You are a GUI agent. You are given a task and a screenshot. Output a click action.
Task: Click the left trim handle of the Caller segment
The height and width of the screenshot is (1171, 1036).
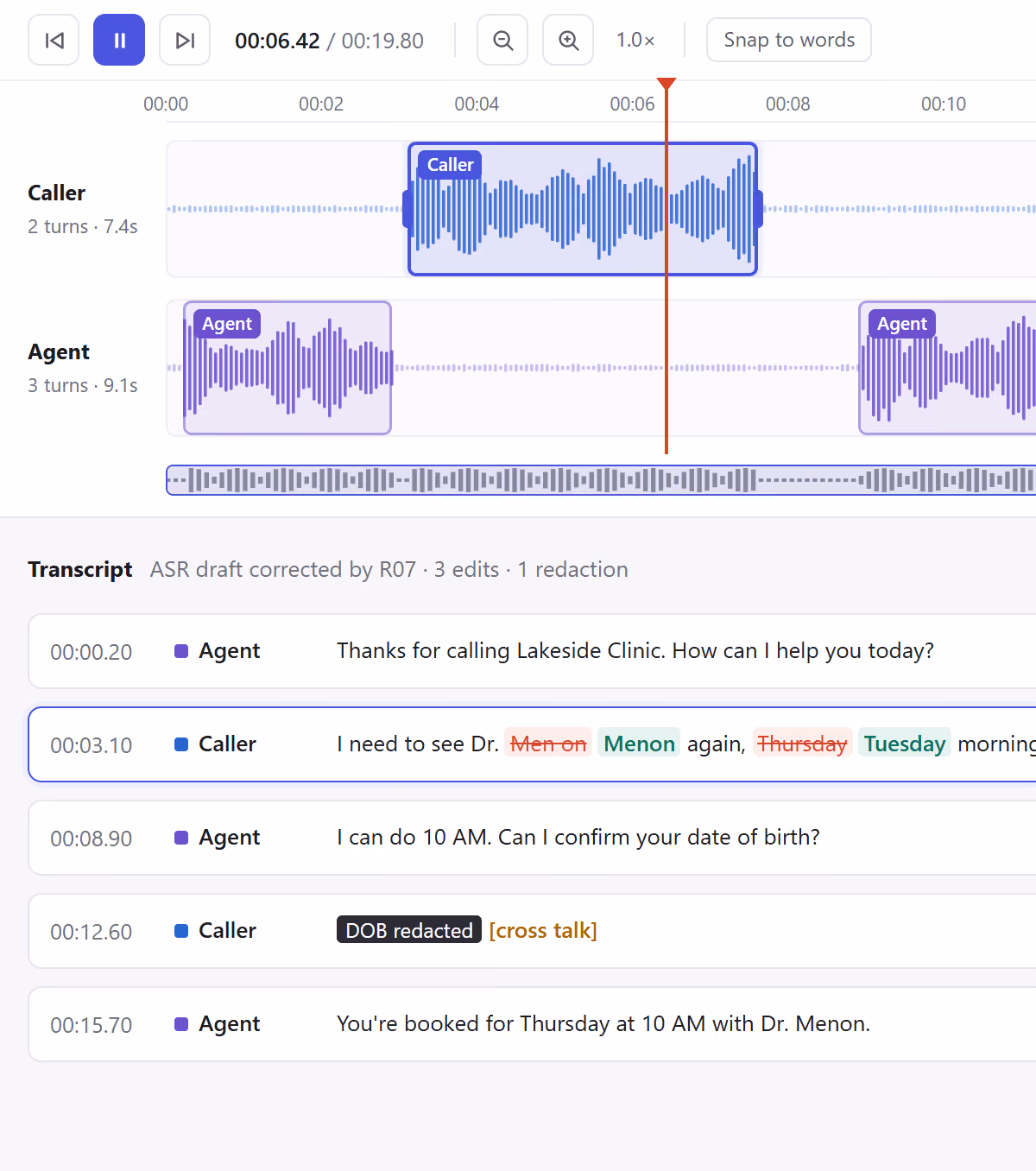coord(407,209)
